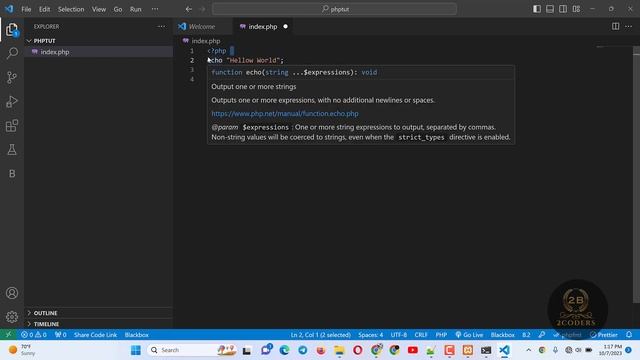Open the Opera browser from taskbar
The width and height of the screenshot is (640, 360).
point(358,350)
